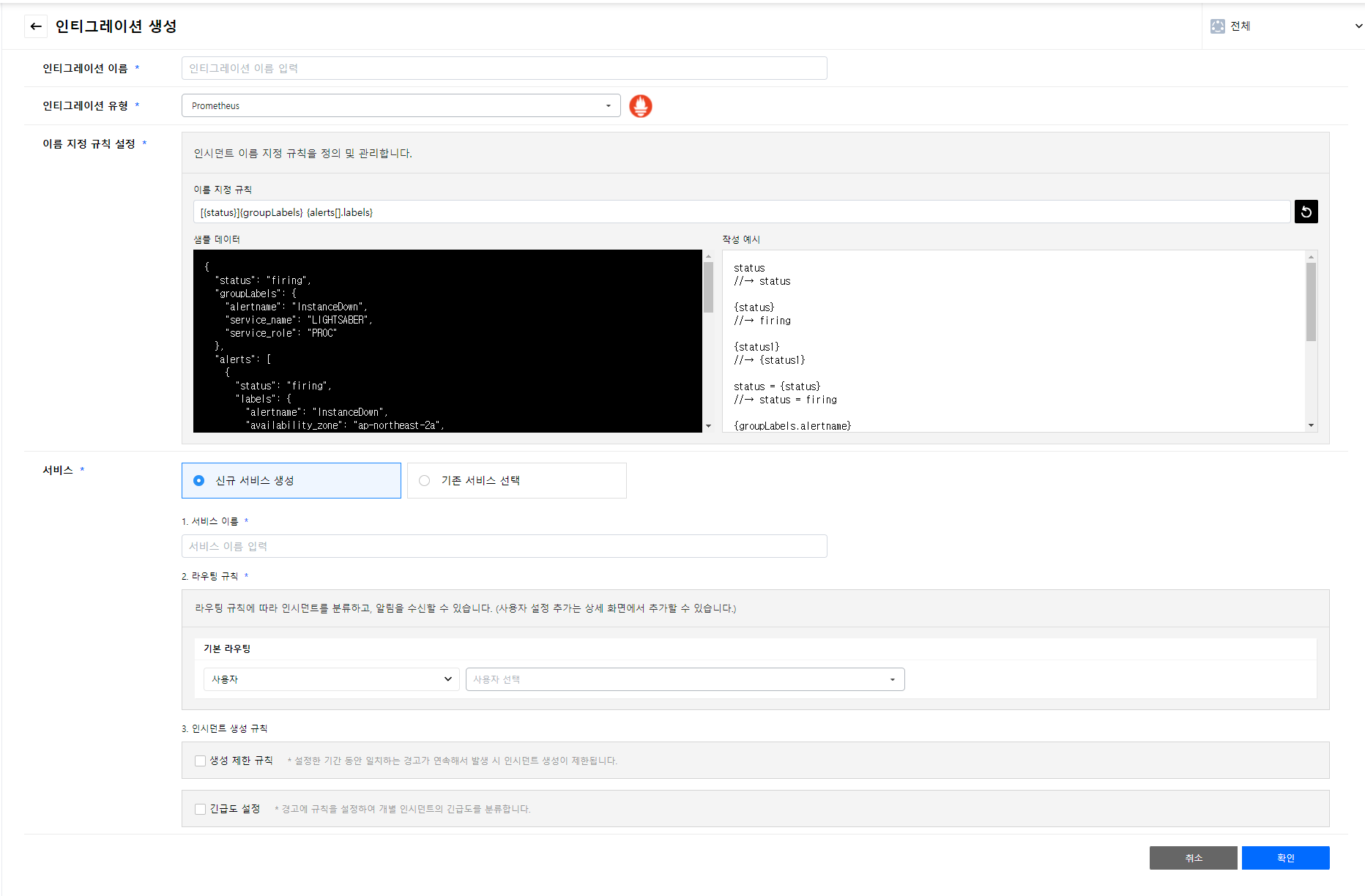Click the 취소 cancel button
The image size is (1365, 896).
tap(1193, 858)
